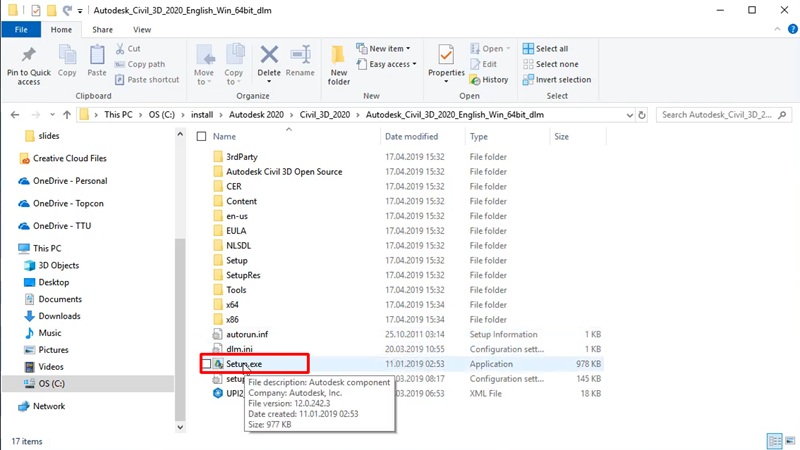Refresh the current folder view
The image size is (800, 450).
pos(642,115)
